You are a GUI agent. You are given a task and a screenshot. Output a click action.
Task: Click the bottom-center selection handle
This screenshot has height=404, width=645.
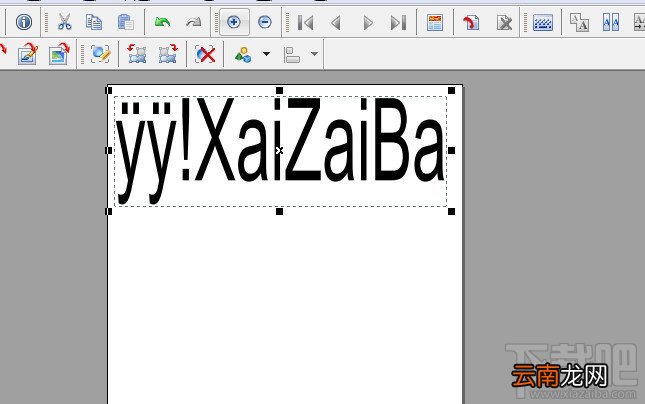(279, 211)
